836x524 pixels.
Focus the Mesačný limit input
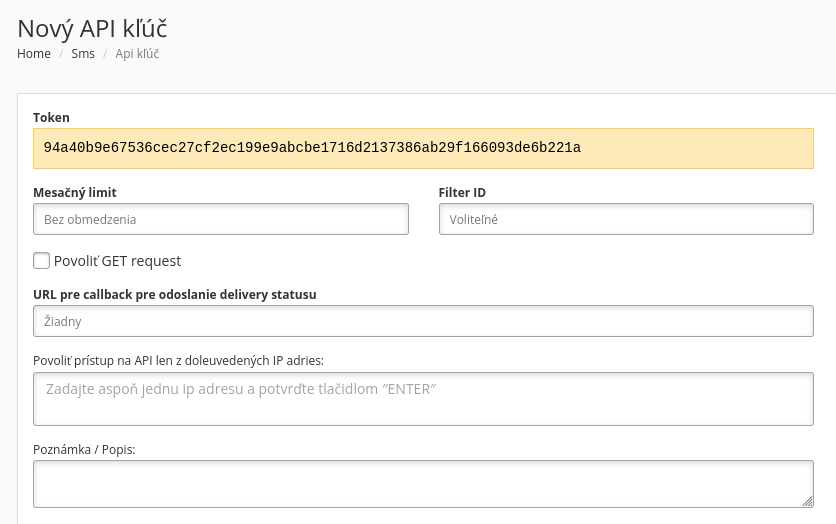point(221,219)
